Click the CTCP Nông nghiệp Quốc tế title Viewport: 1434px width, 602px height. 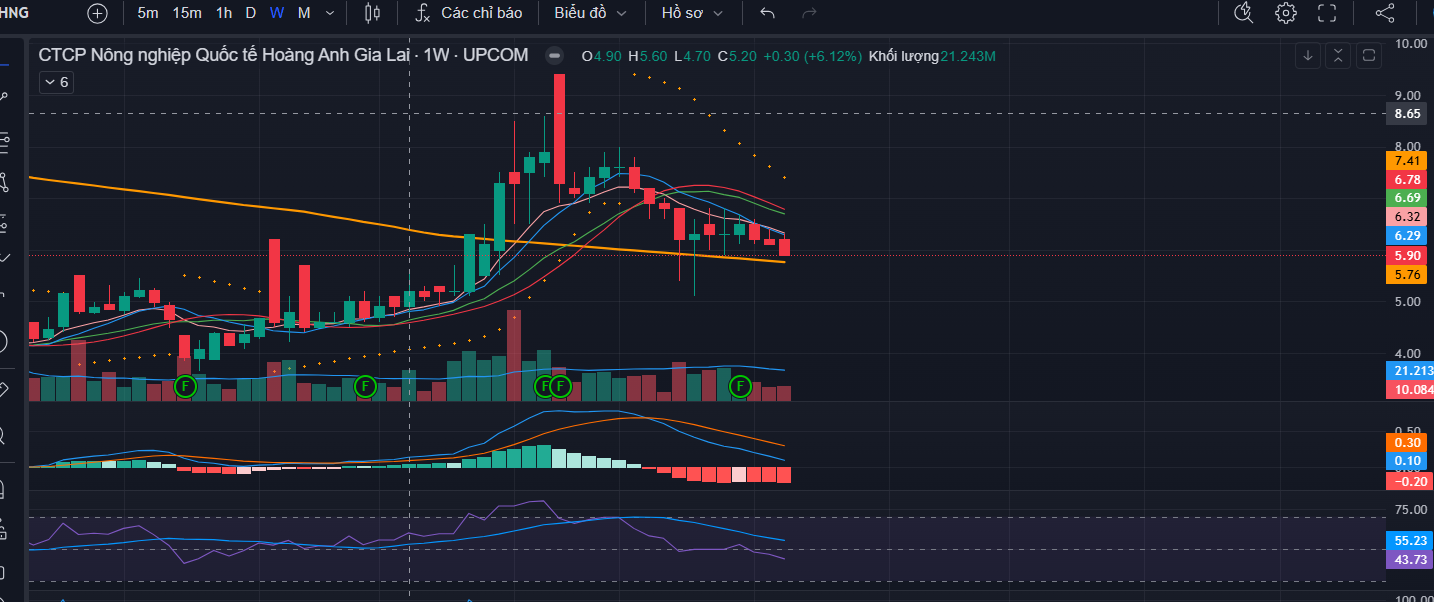coord(226,55)
